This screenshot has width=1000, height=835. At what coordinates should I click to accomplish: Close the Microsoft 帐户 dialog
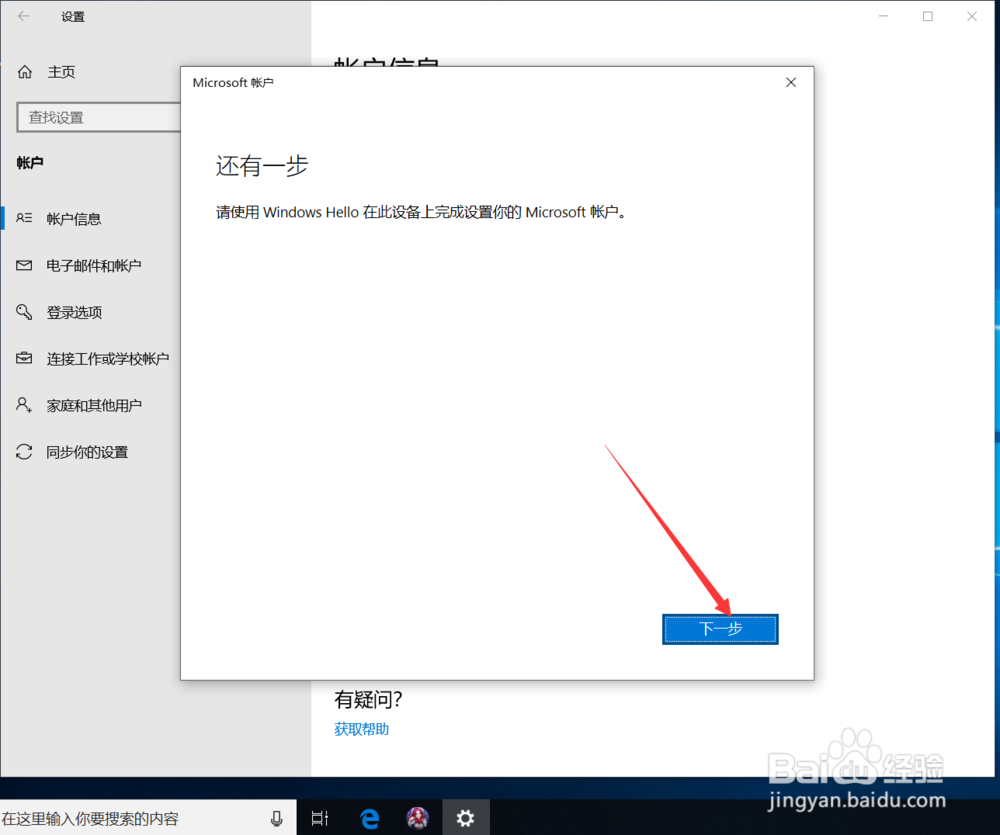click(x=790, y=82)
